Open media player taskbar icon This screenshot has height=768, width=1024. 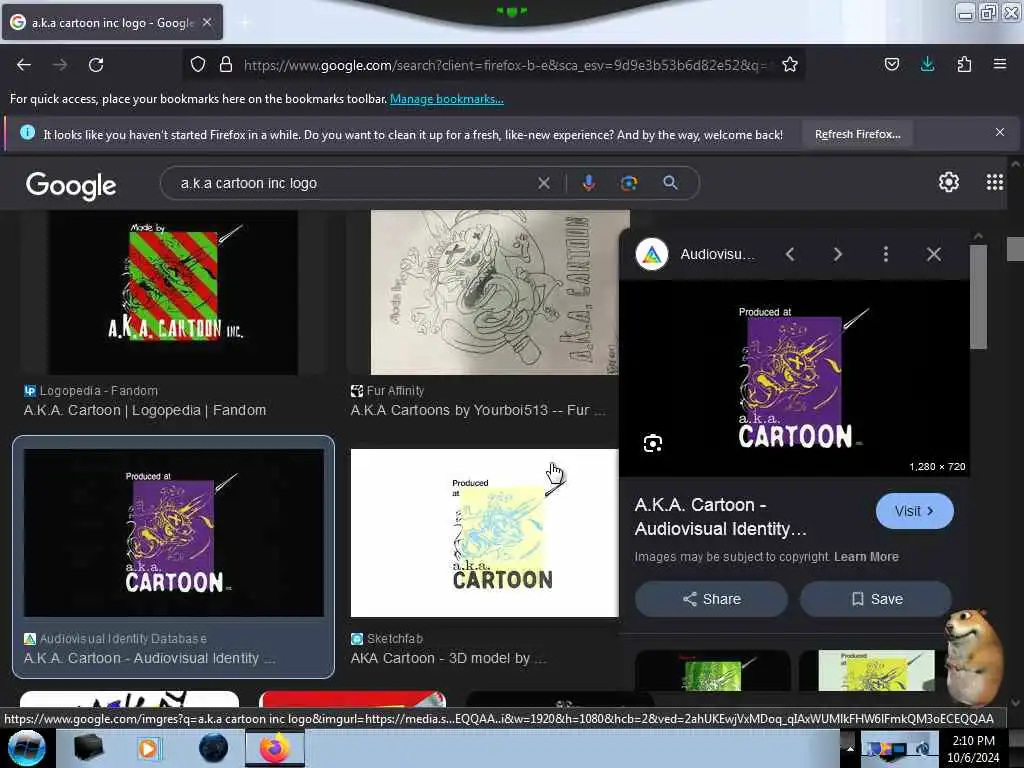click(x=148, y=748)
